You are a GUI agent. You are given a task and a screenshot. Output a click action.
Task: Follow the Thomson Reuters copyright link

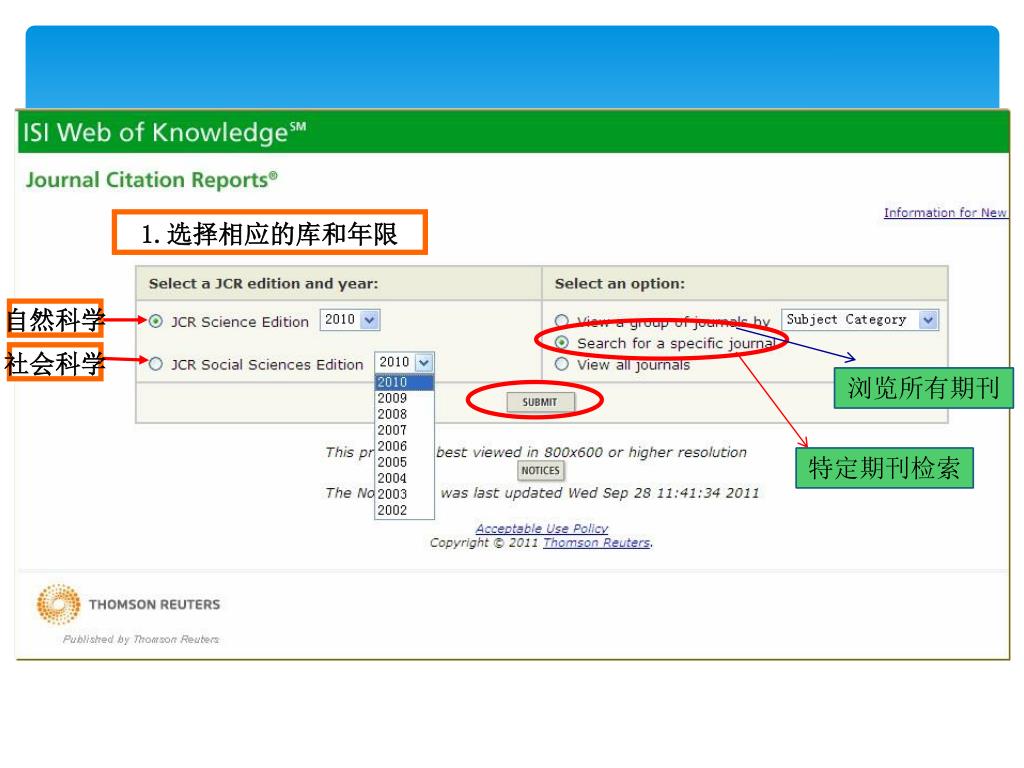tap(596, 543)
